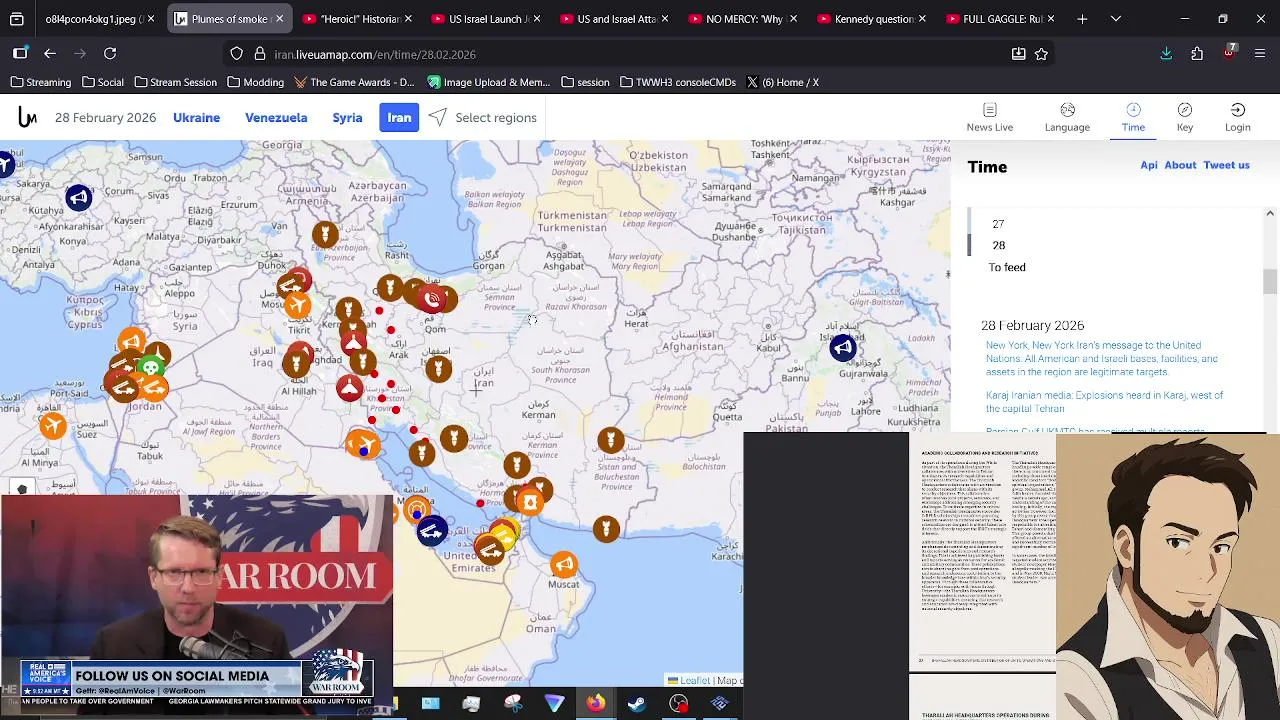Click the scroll-up arrow in Time panel

[x=1270, y=213]
